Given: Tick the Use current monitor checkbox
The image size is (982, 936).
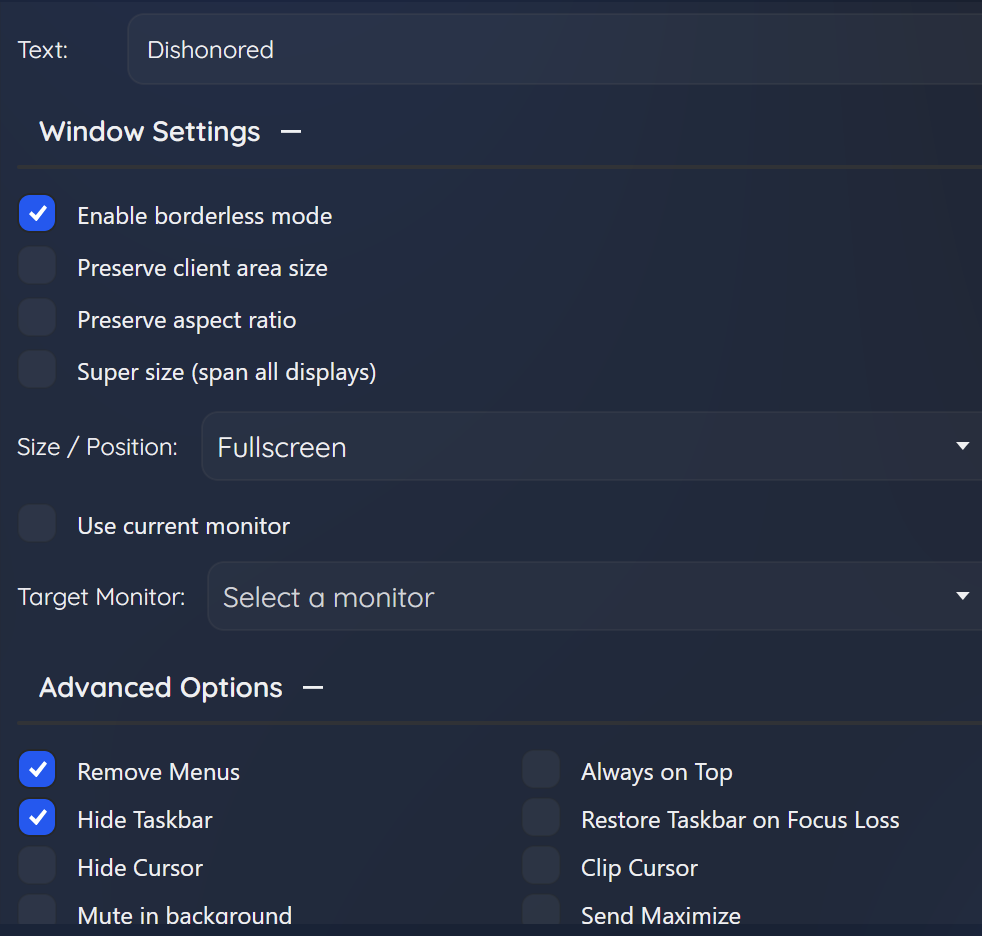Looking at the screenshot, I should tap(37, 524).
